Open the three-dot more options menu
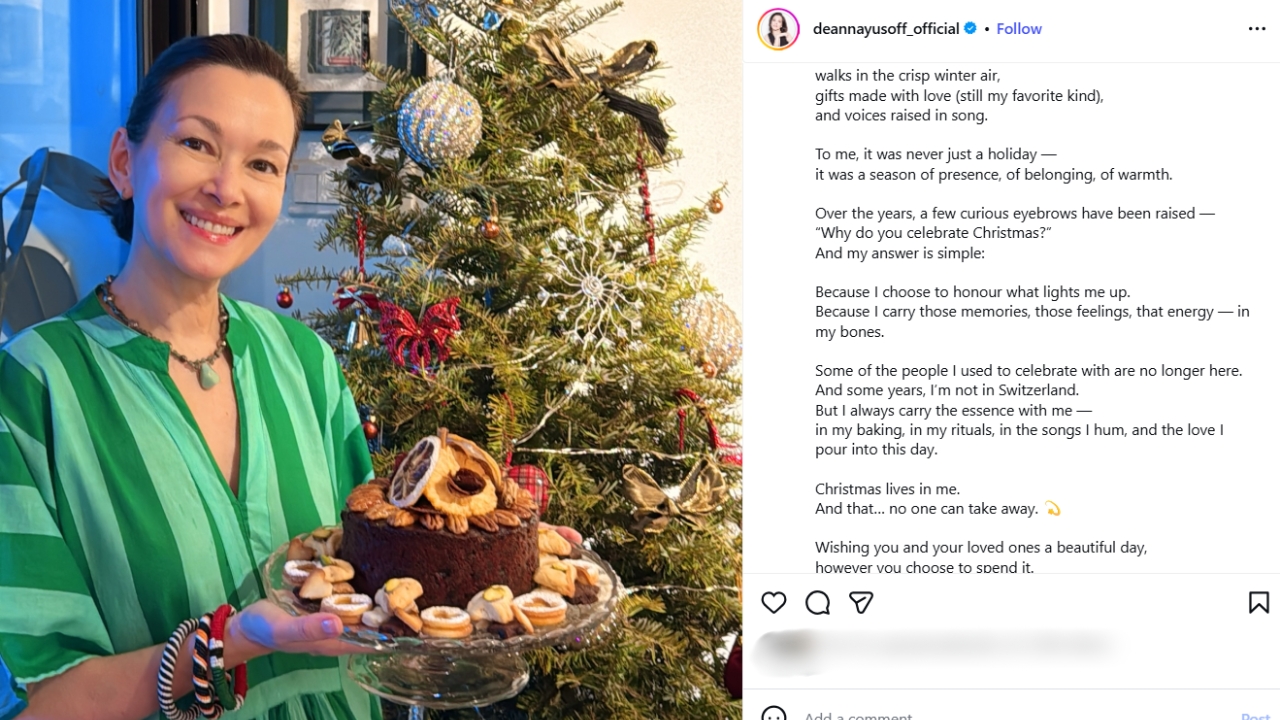This screenshot has height=720, width=1280. (1257, 29)
